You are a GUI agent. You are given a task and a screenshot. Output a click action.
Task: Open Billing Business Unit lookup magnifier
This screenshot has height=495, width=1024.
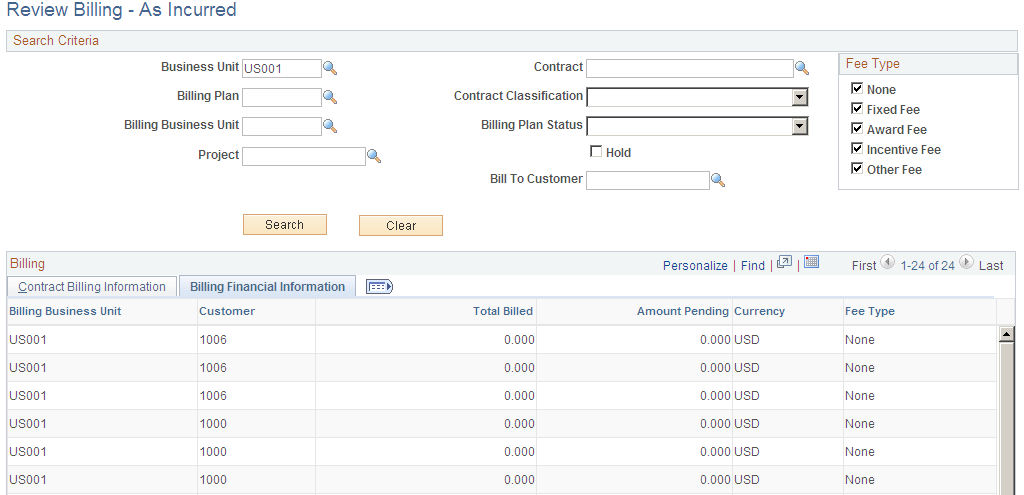tap(330, 126)
